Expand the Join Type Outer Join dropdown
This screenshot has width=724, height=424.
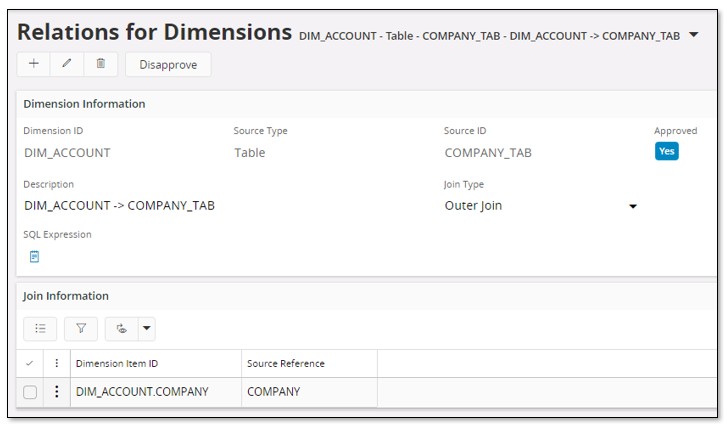633,206
